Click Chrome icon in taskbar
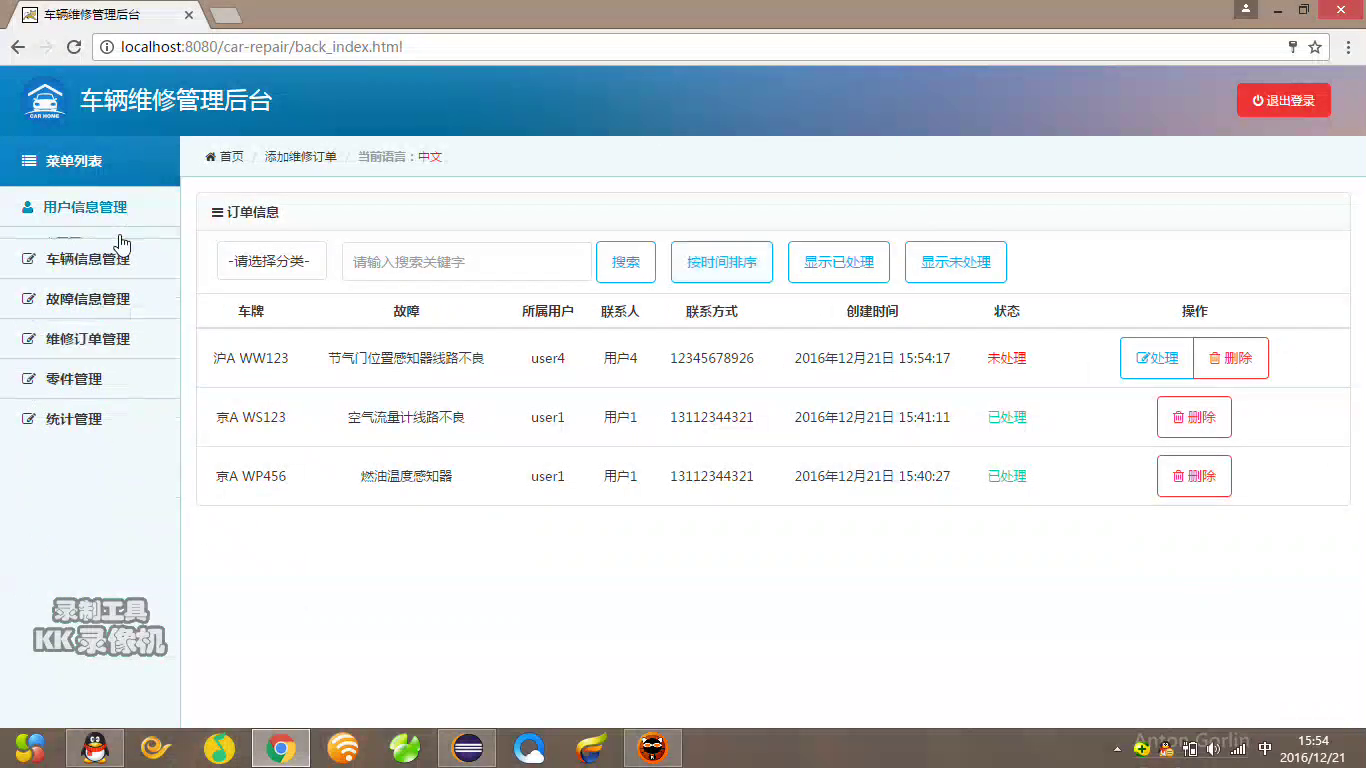Image resolution: width=1366 pixels, height=768 pixels. click(281, 748)
